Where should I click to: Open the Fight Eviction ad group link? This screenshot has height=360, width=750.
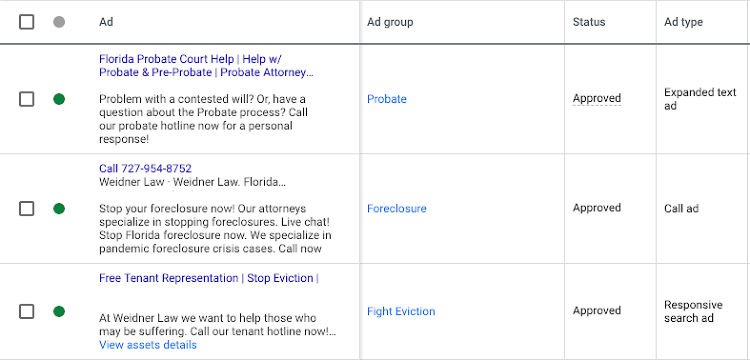coord(401,311)
